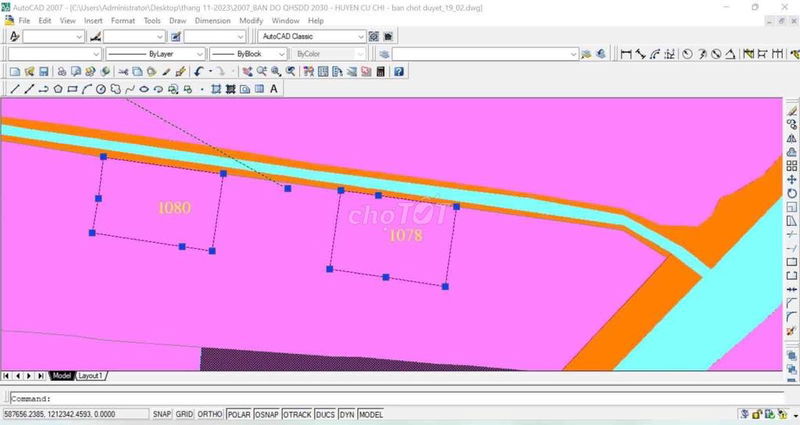Image resolution: width=800 pixels, height=425 pixels.
Task: Open the Dimension menu
Action: tap(212, 20)
